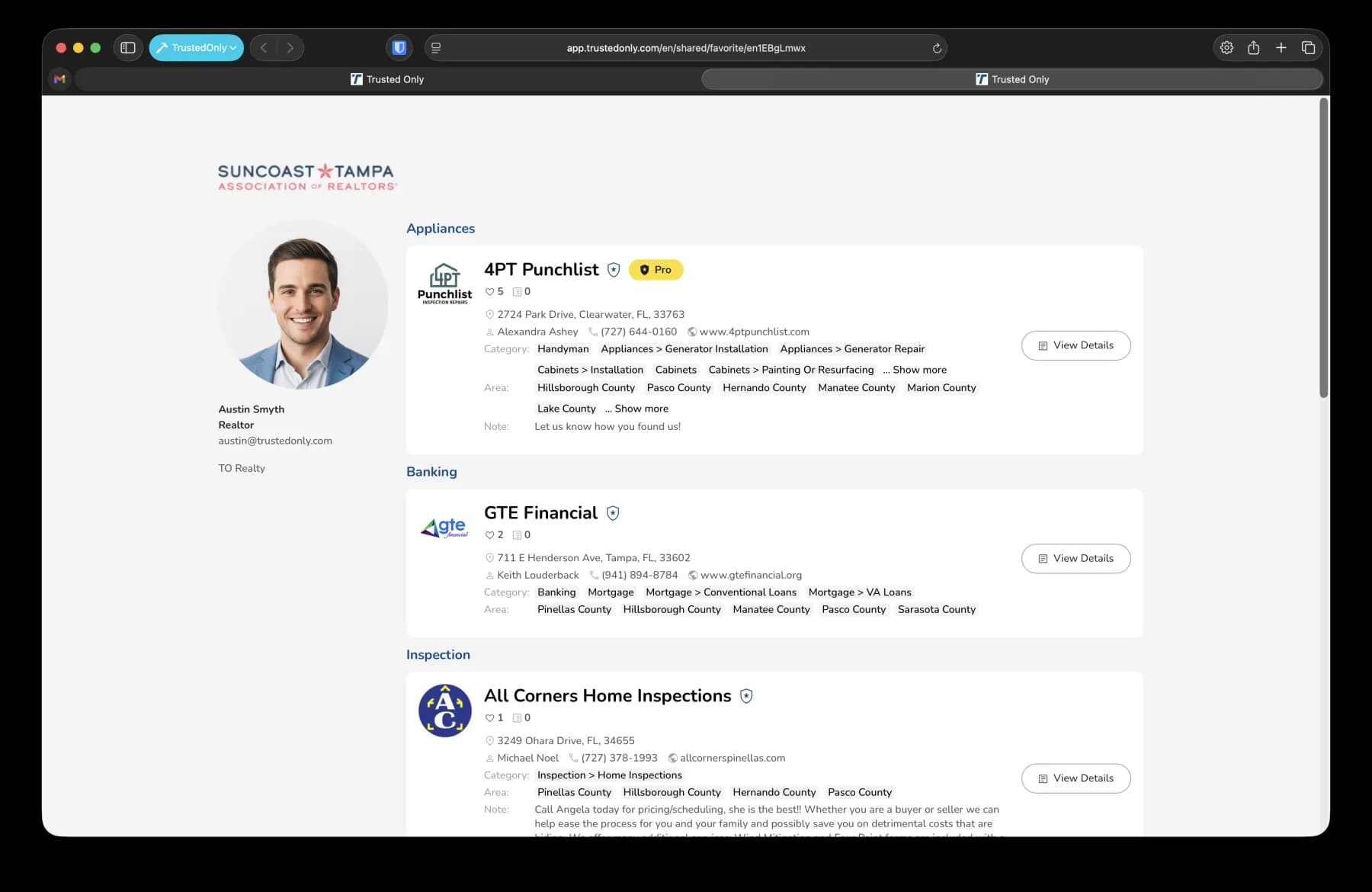Select the Sarasota County area tag
1372x892 pixels.
(x=937, y=610)
